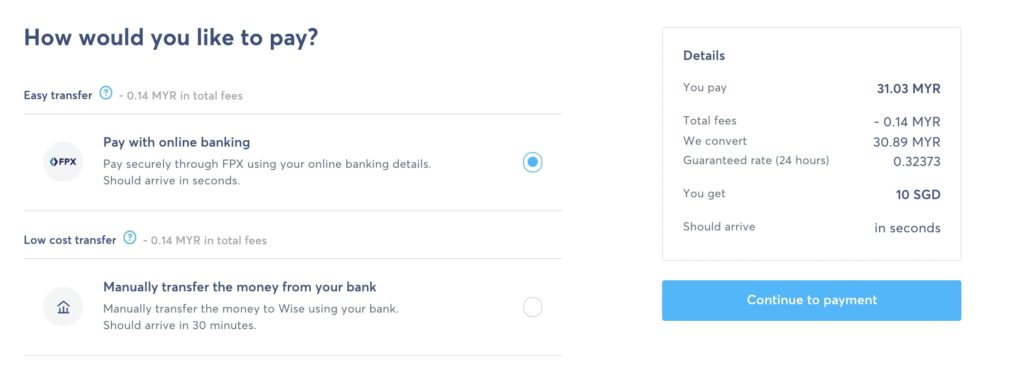Viewport: 1024px width, 390px height.
Task: Click the Total fees row in Details
Action: coord(812,122)
